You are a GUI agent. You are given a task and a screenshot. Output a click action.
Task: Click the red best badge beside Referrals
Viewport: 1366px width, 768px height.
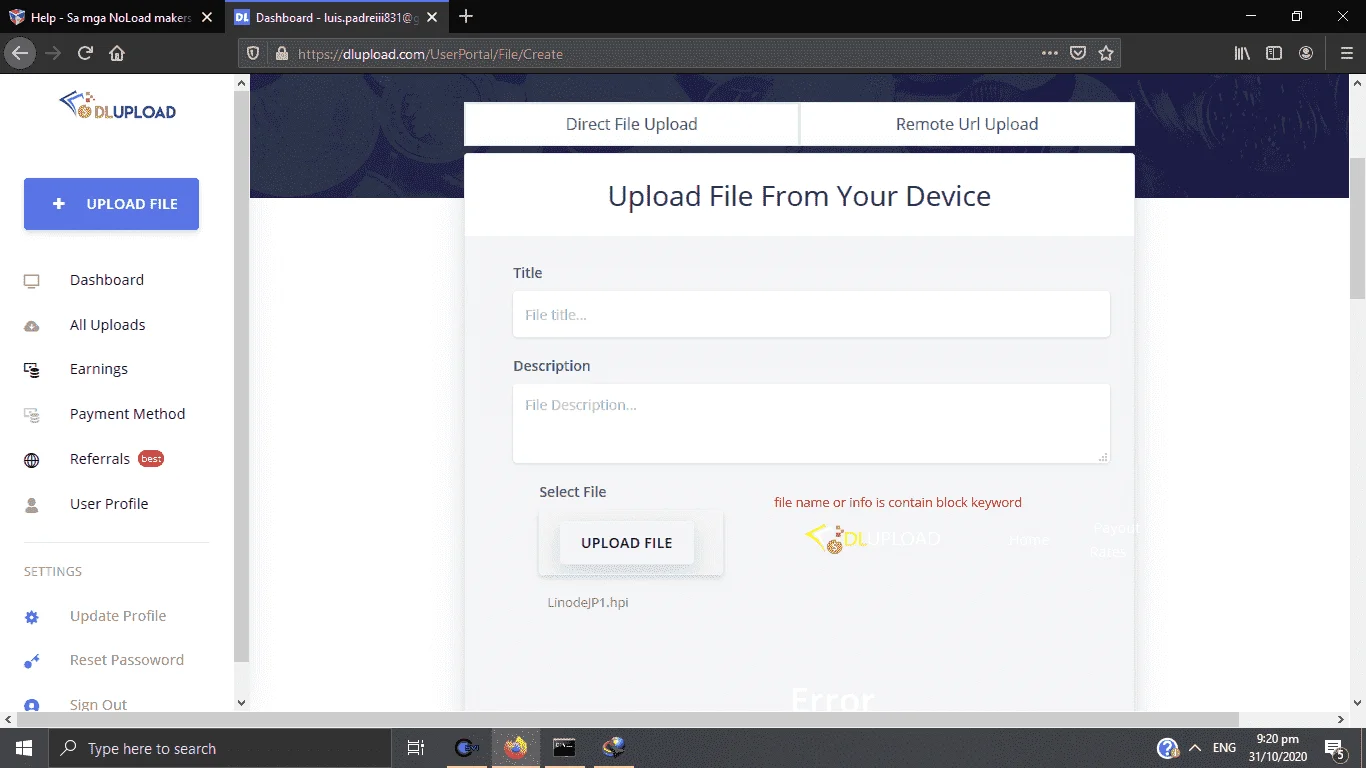tap(151, 459)
